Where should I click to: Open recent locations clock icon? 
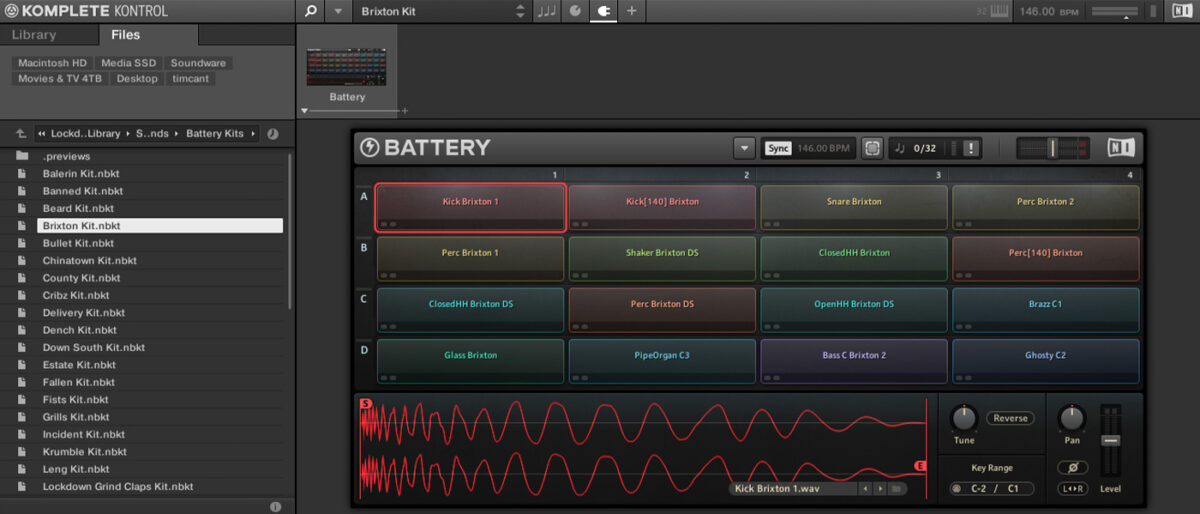tap(273, 133)
